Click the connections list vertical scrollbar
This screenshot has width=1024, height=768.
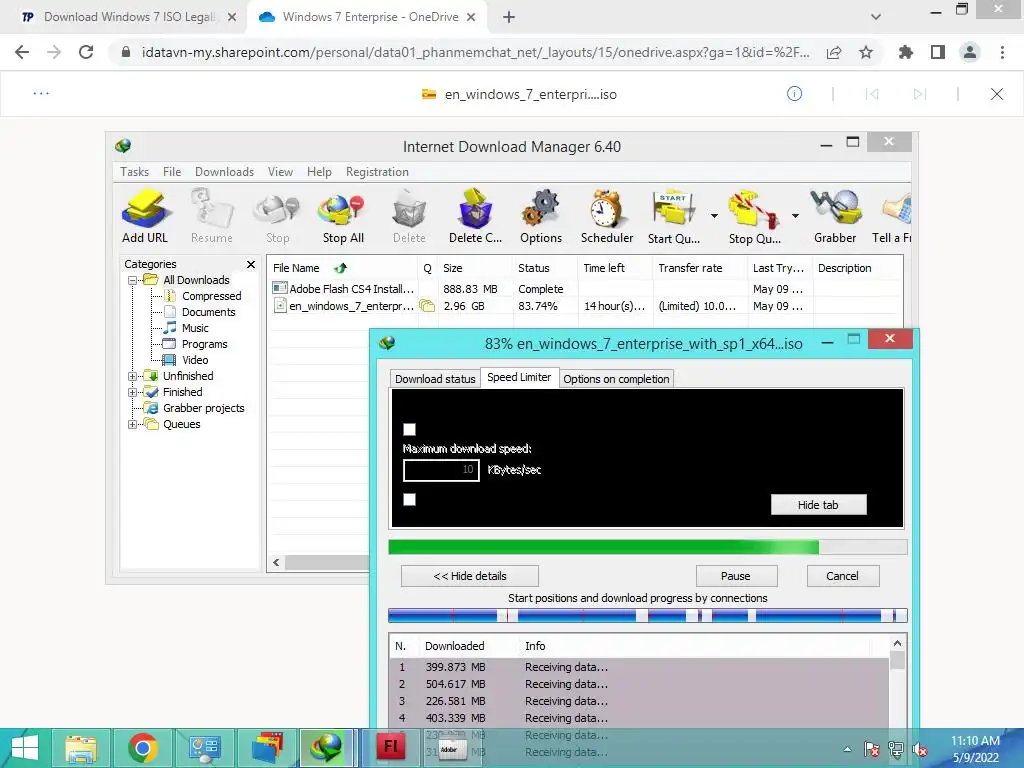[898, 682]
